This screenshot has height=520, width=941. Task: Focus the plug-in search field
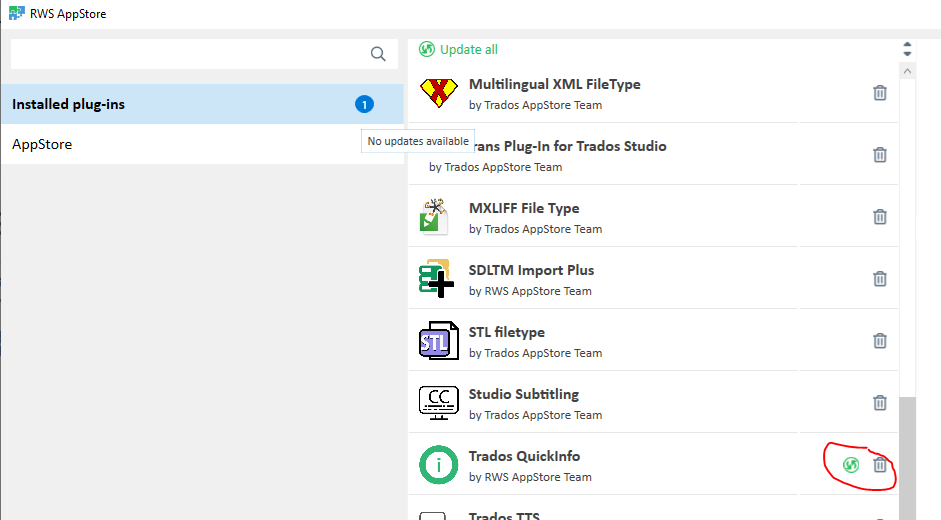[x=204, y=54]
